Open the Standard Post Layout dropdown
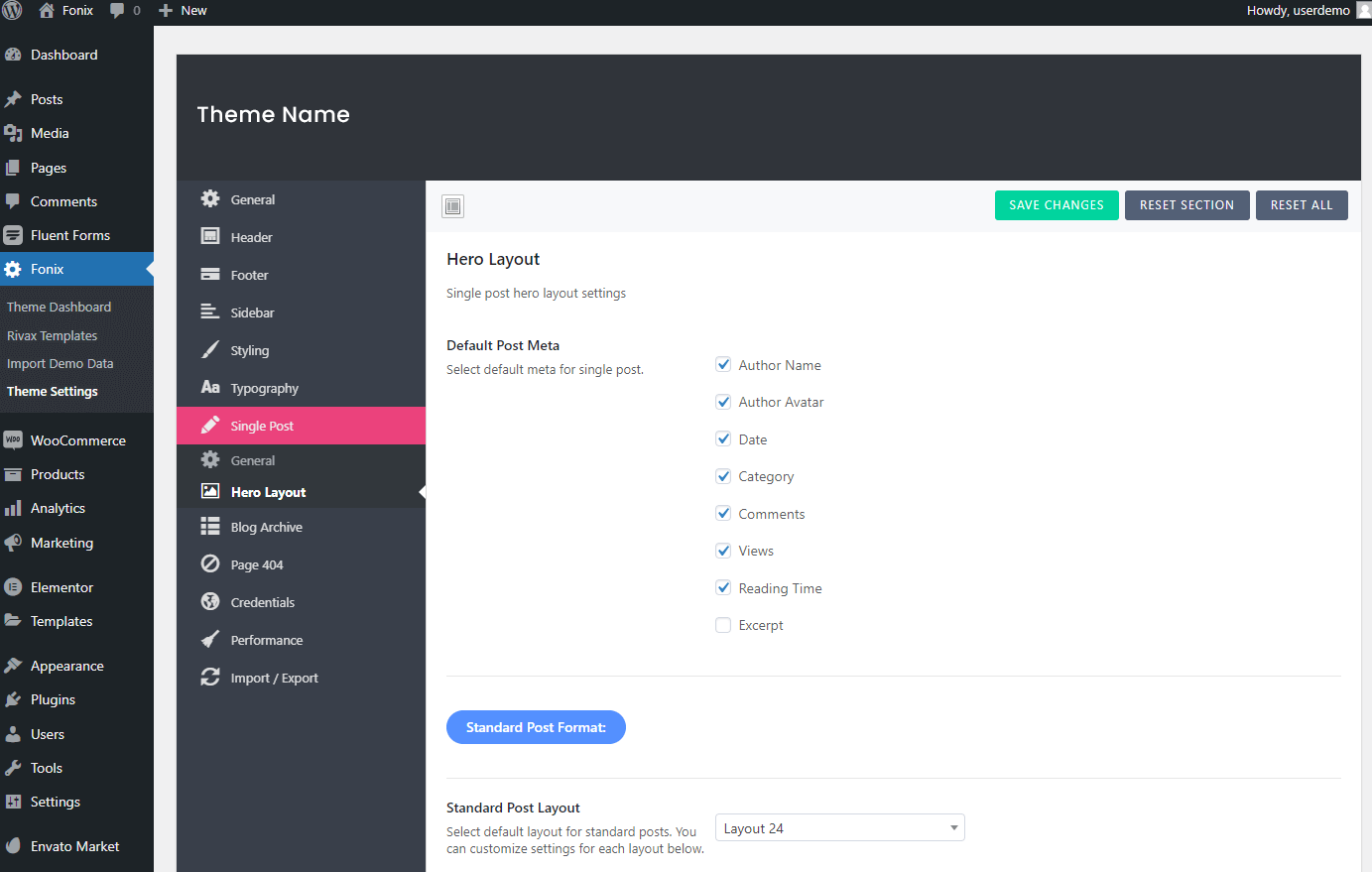The width and height of the screenshot is (1372, 872). (x=839, y=828)
